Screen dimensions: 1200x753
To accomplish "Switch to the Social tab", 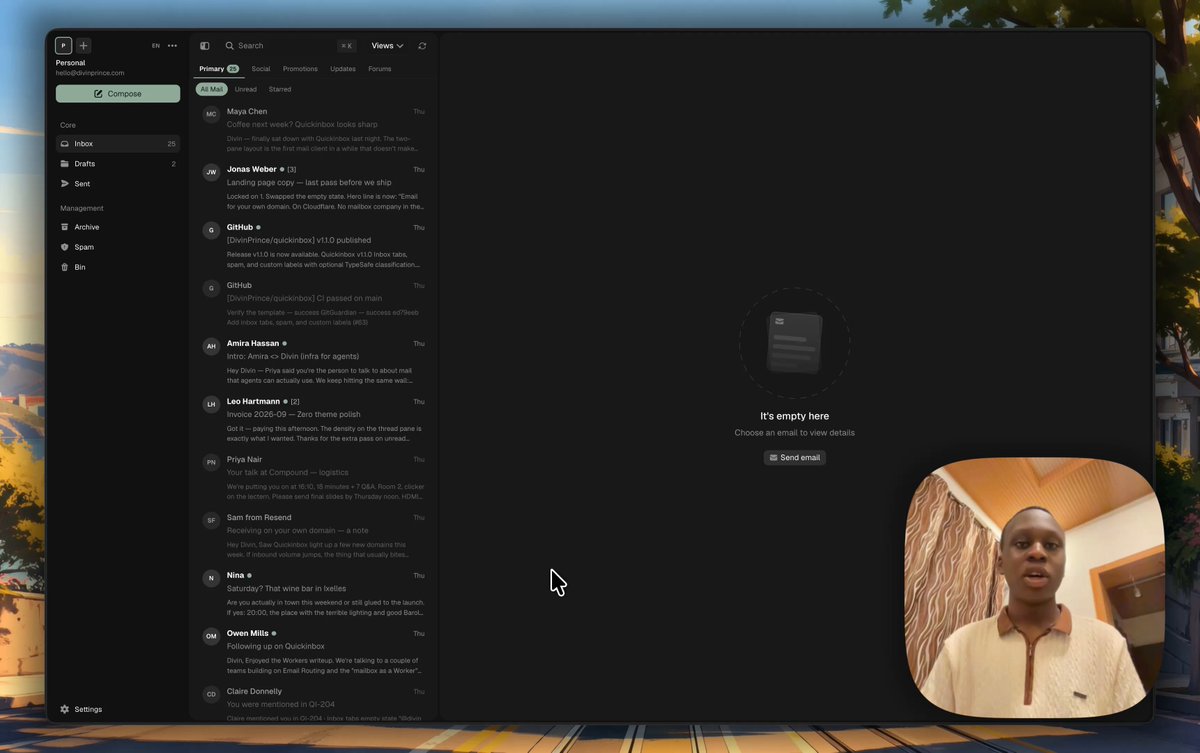I will pyautogui.click(x=261, y=69).
